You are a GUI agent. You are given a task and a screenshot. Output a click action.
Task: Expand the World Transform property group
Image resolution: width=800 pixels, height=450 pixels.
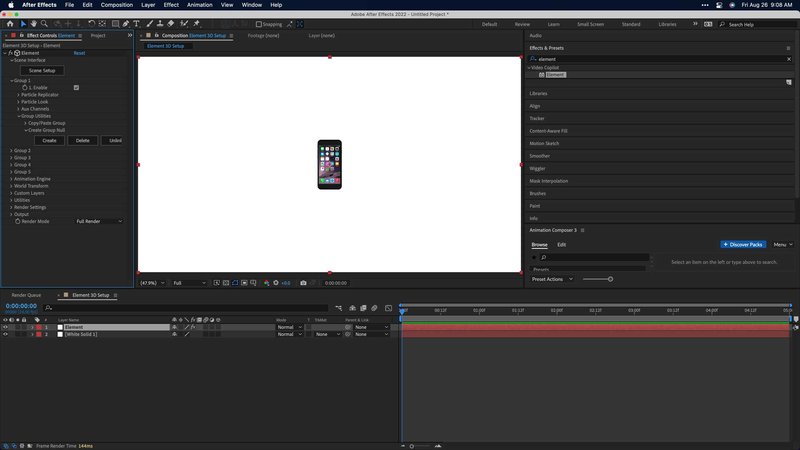click(x=11, y=186)
